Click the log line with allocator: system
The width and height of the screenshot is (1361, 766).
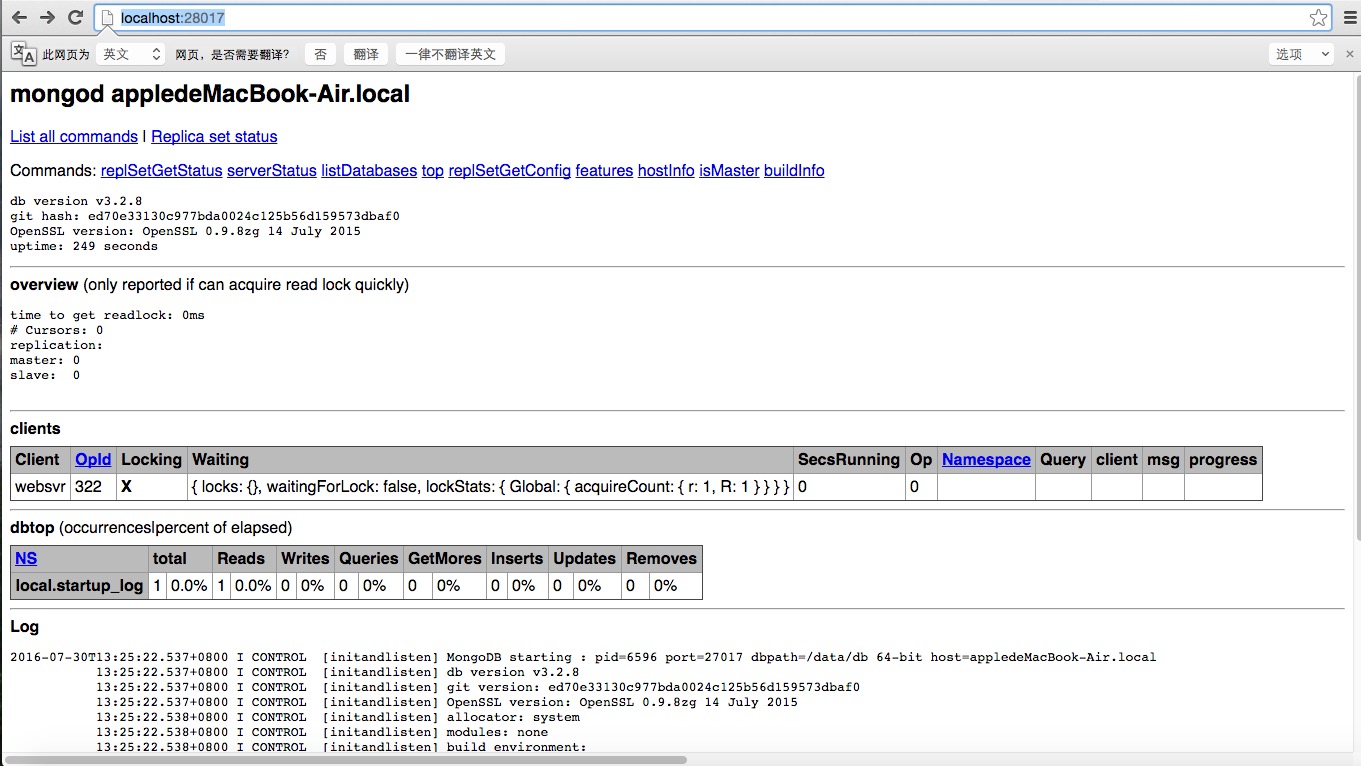click(338, 717)
